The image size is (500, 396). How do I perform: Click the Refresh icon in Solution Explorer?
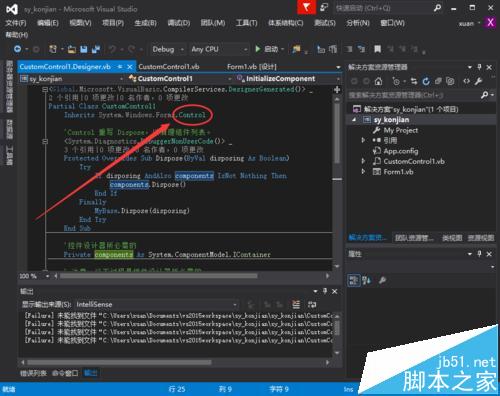click(x=426, y=81)
